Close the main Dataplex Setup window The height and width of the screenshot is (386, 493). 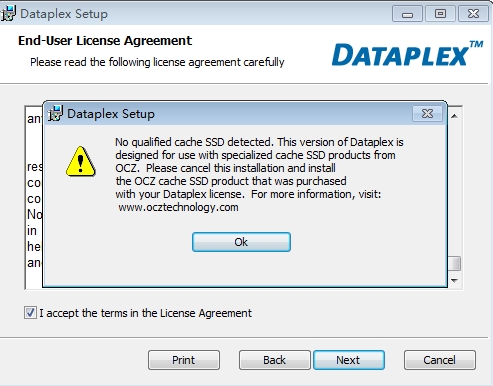(x=473, y=14)
